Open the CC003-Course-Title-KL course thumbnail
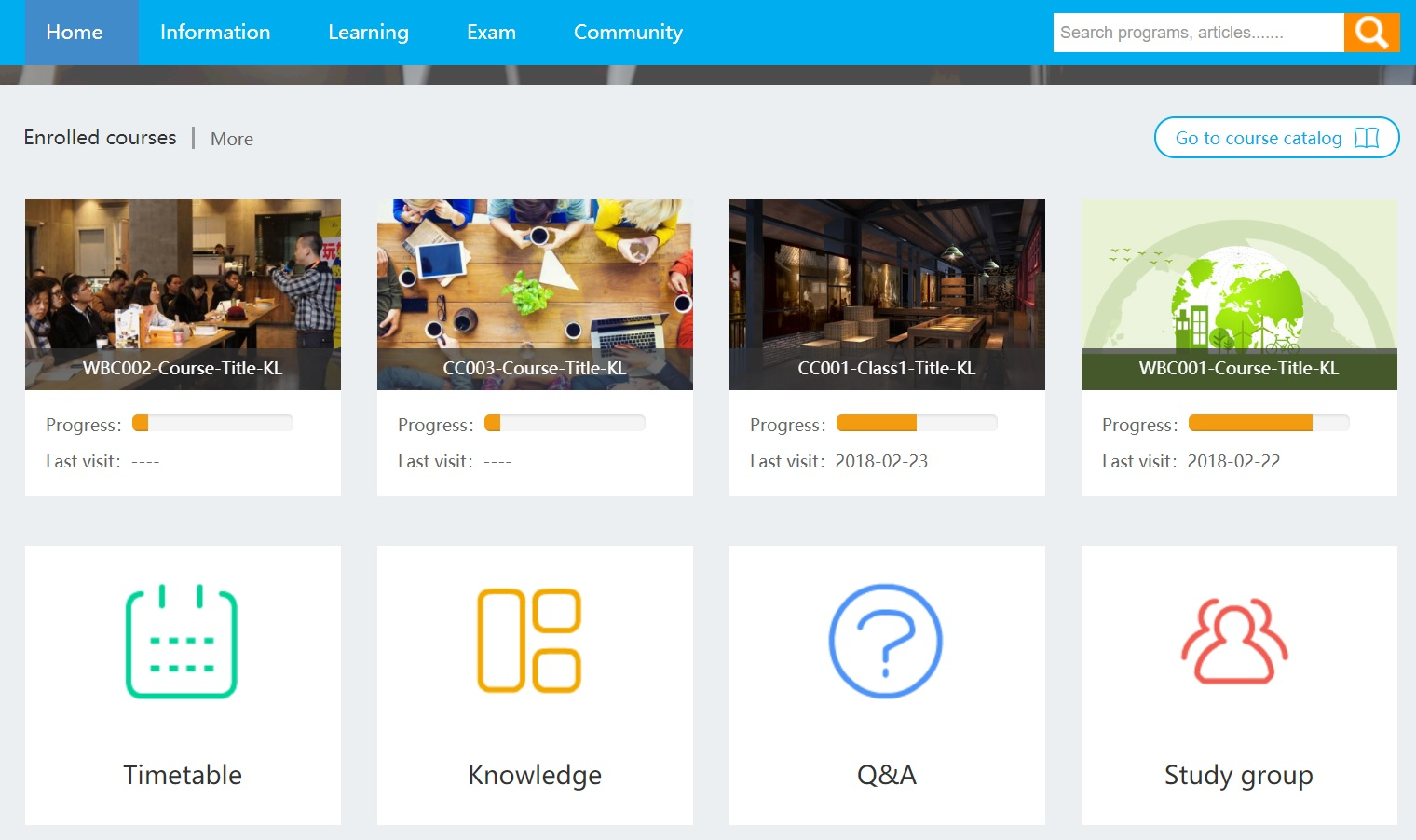This screenshot has height=840, width=1416. 534,279
